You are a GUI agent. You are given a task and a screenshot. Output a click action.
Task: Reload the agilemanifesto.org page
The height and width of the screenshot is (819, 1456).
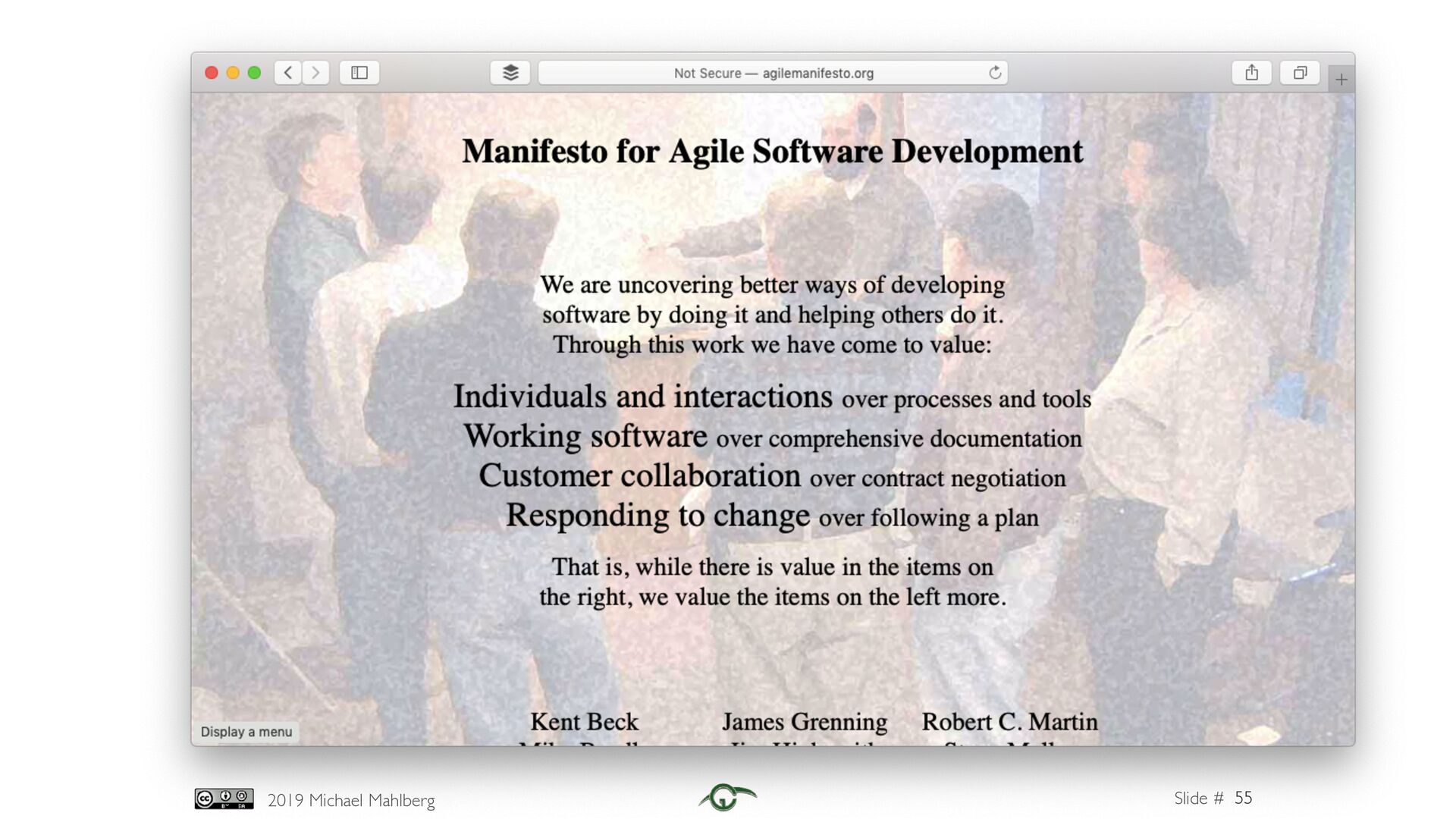pos(995,73)
